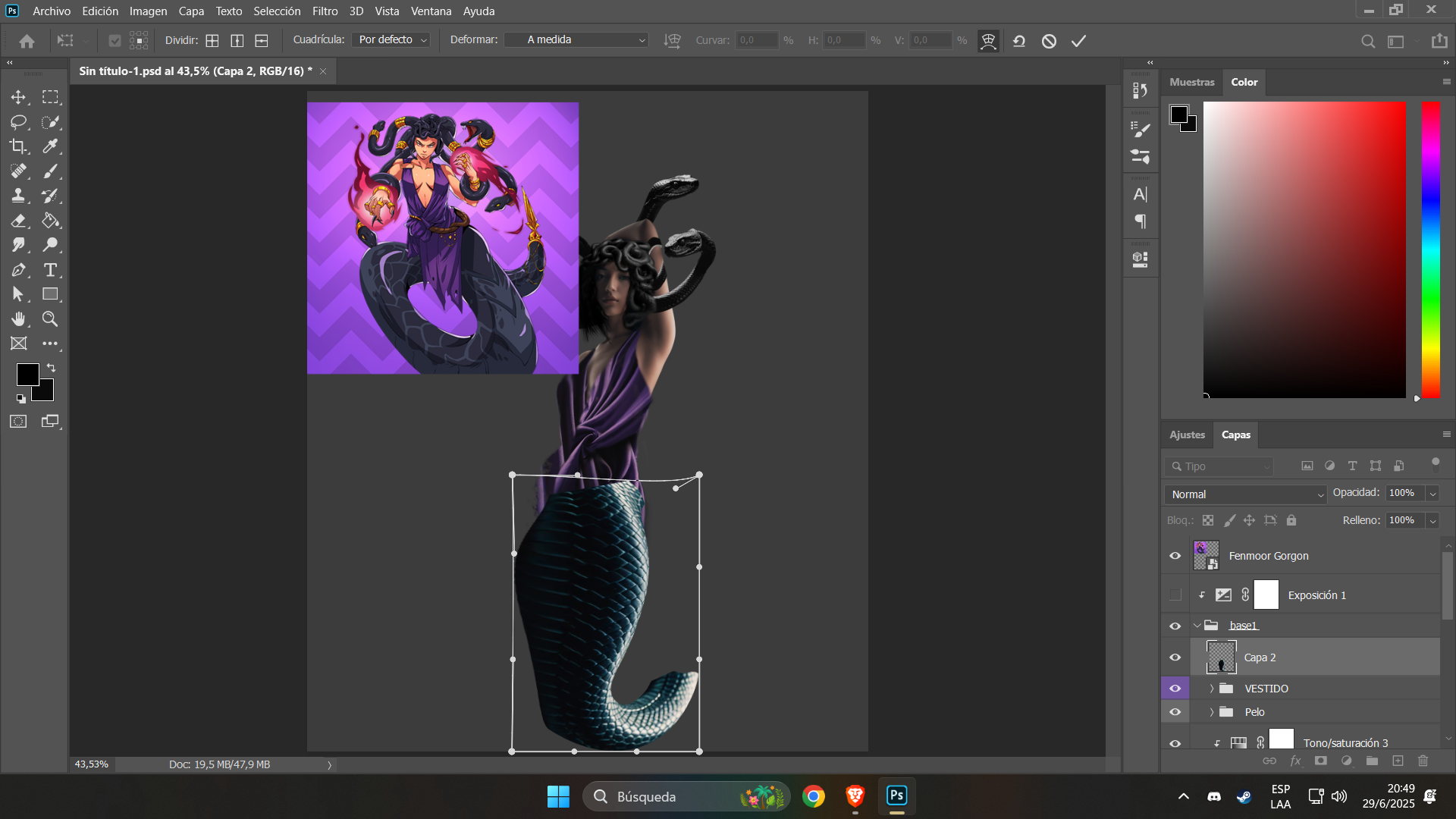
Task: Switch between free transform and warp modes
Action: 988,41
